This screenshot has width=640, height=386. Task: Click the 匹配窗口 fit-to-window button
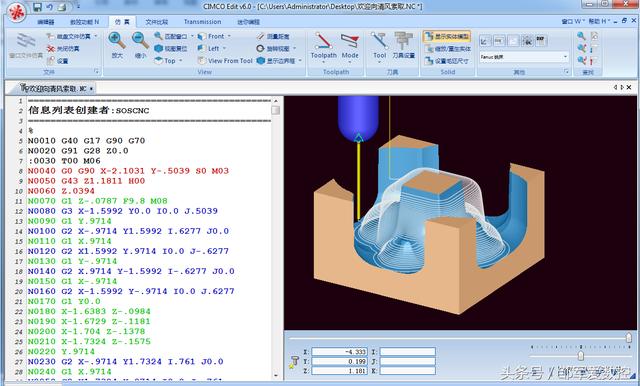[171, 36]
